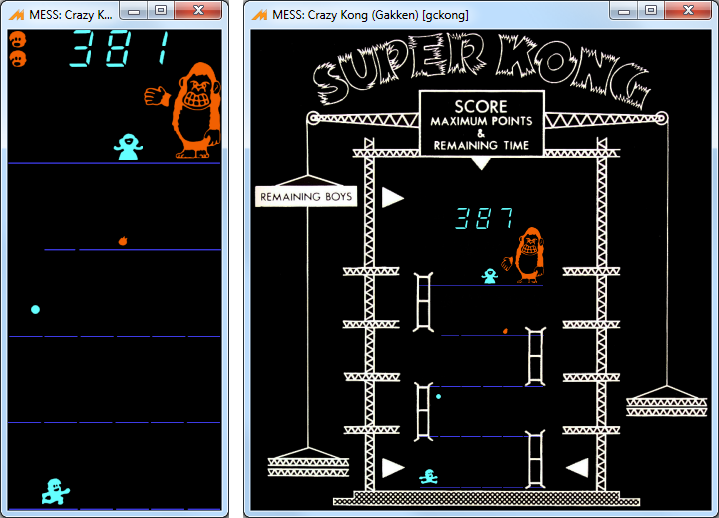Click white arrow beside REMAINING BOYS sign
719x518 pixels.
(x=393, y=198)
